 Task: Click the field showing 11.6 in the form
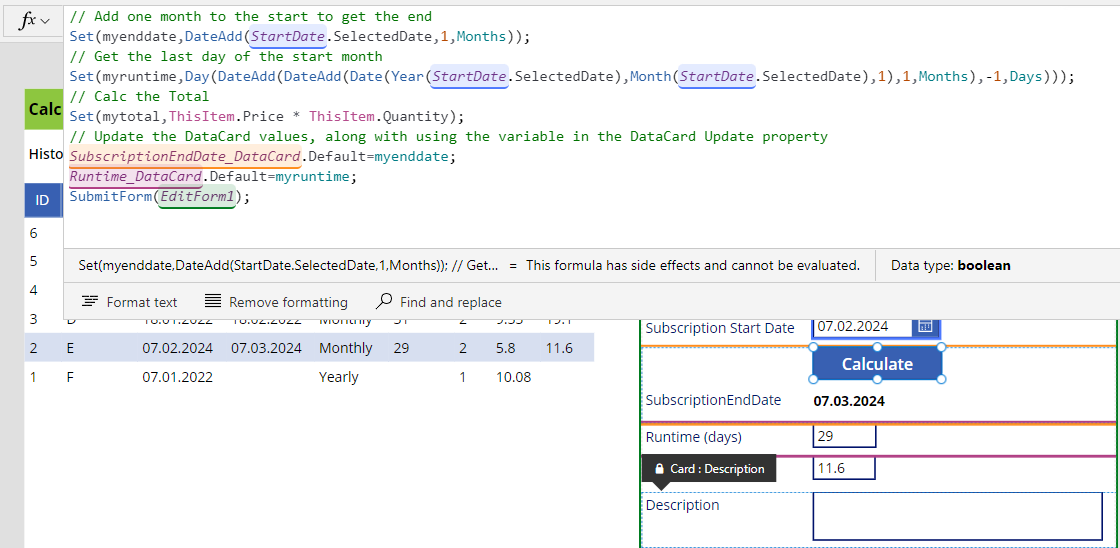[x=844, y=468]
